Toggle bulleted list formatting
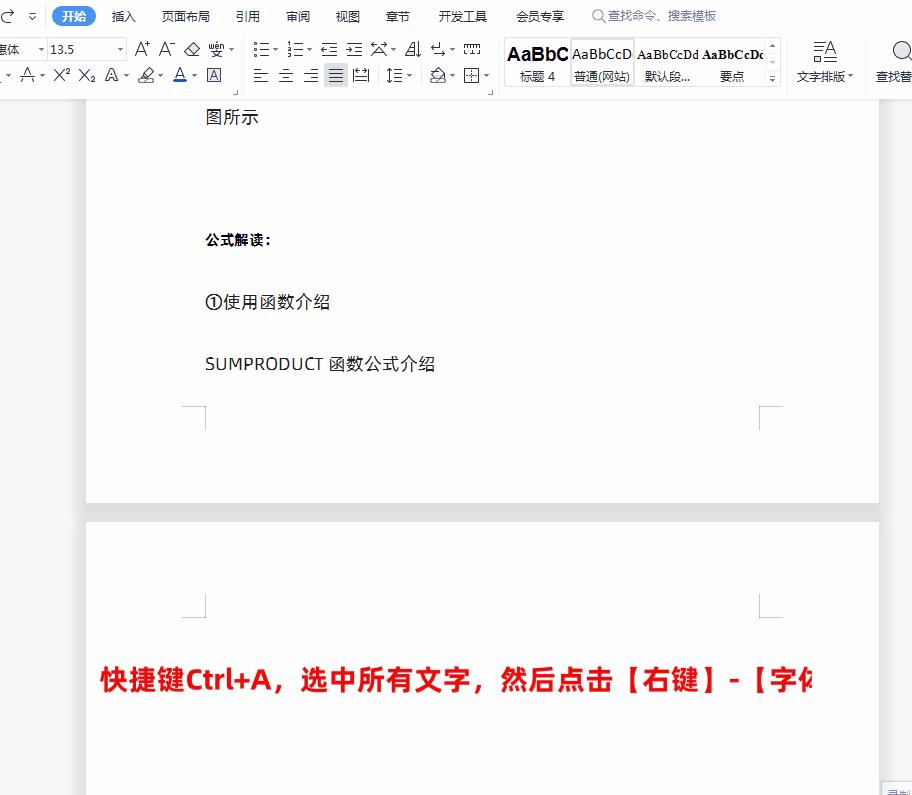912x795 pixels. 259,48
